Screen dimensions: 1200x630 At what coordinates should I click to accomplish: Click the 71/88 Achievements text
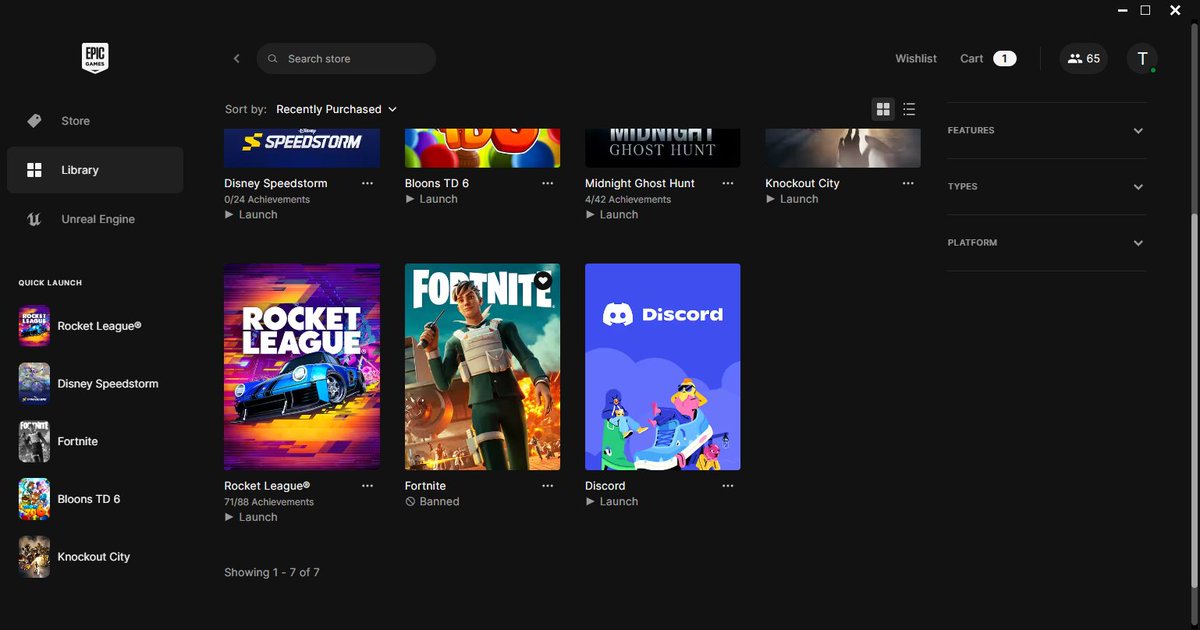(269, 502)
